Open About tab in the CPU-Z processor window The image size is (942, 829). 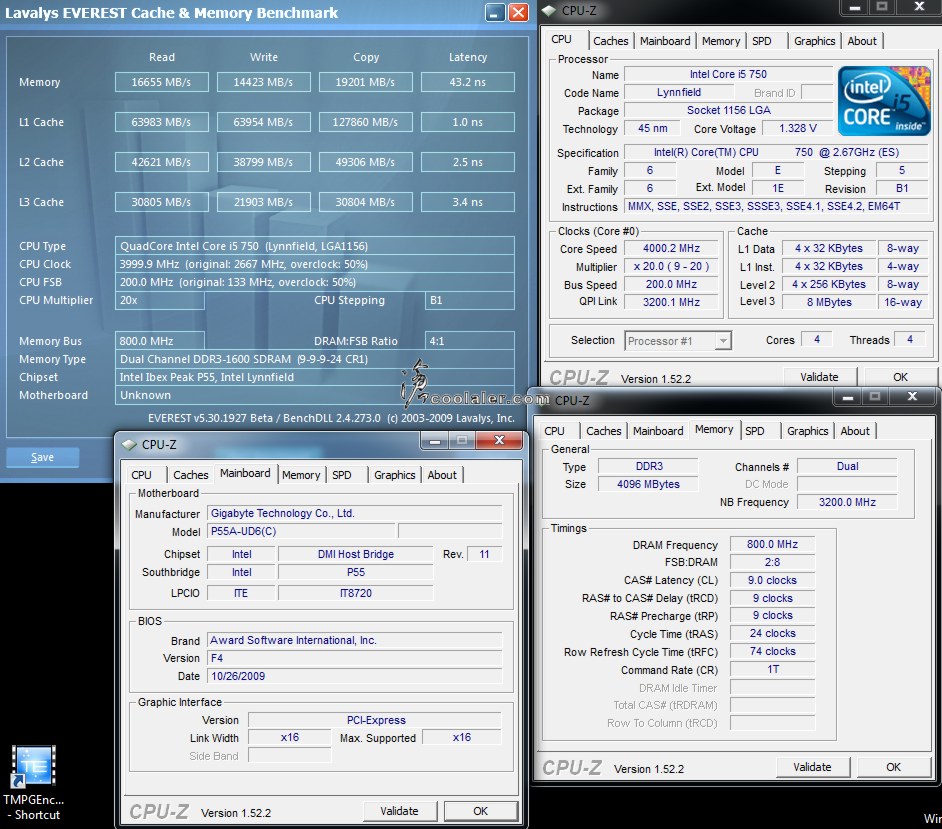[x=861, y=41]
